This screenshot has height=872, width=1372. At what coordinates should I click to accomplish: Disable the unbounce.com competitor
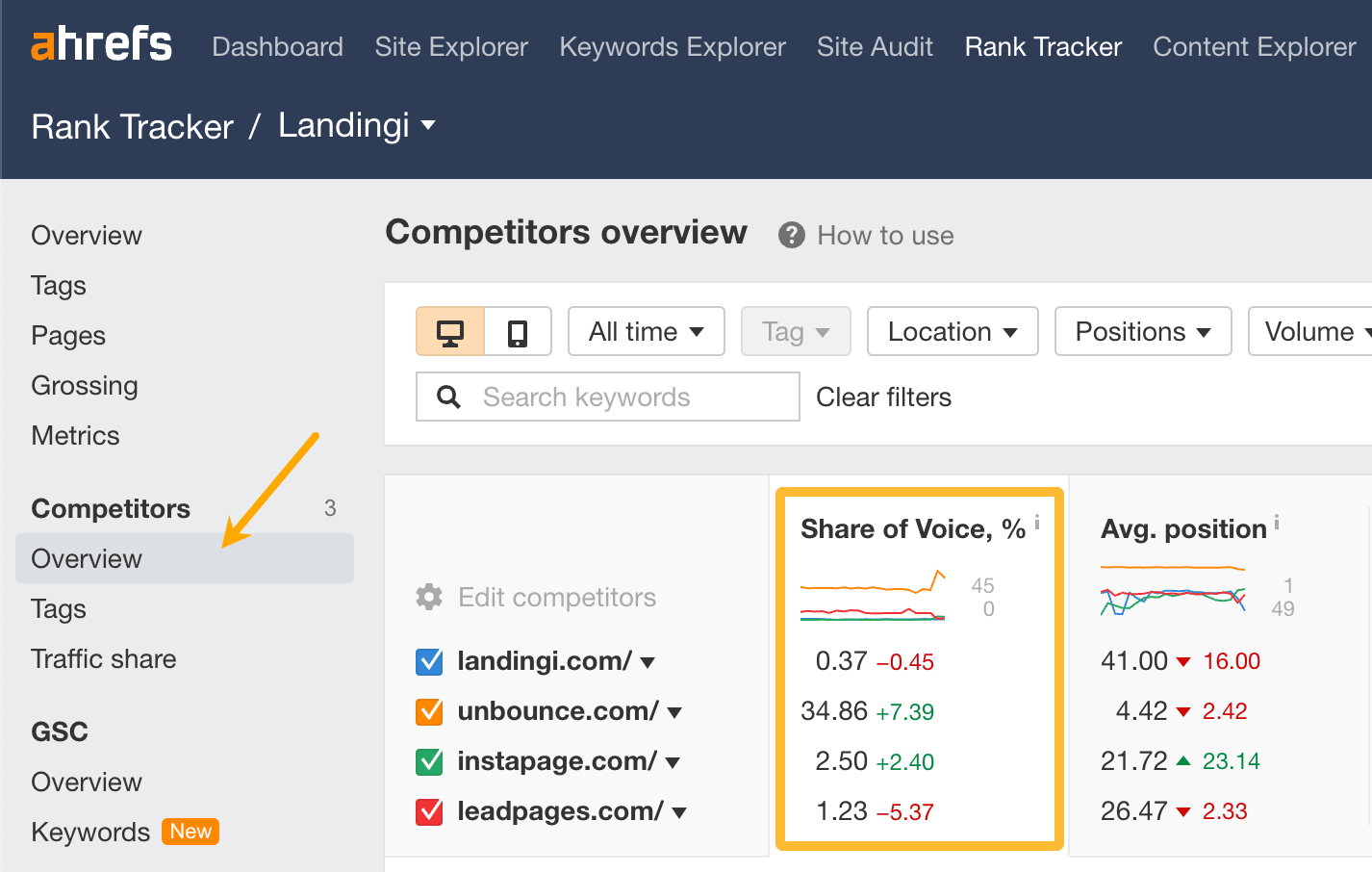(429, 710)
